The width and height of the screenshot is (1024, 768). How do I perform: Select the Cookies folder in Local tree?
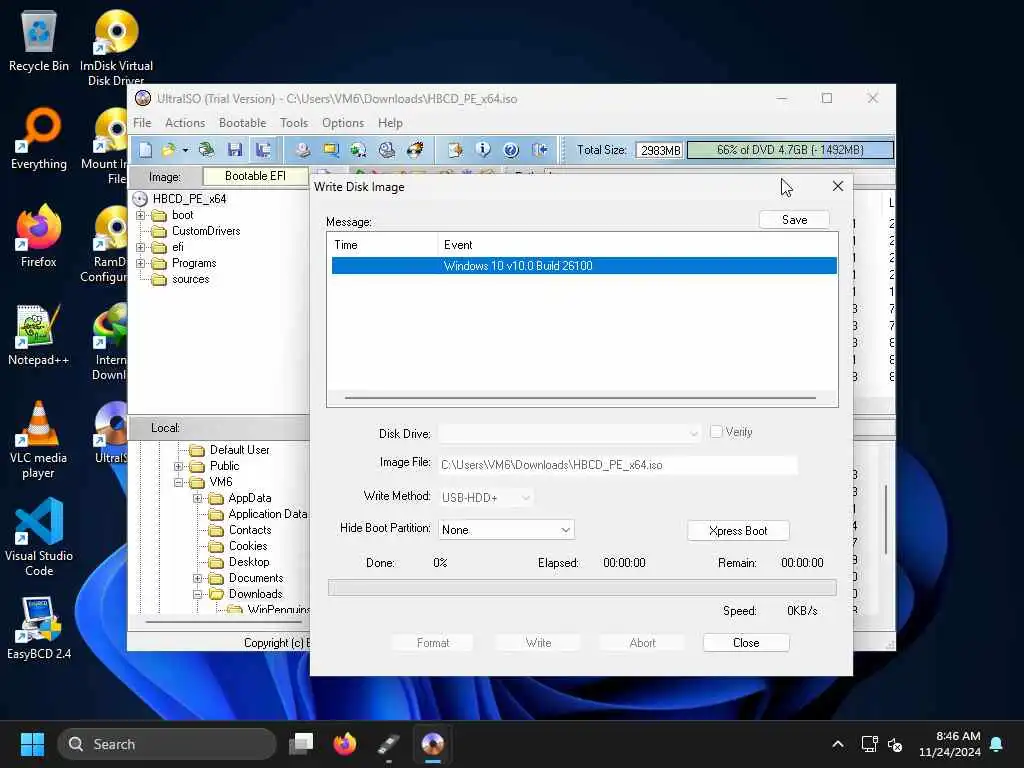248,546
